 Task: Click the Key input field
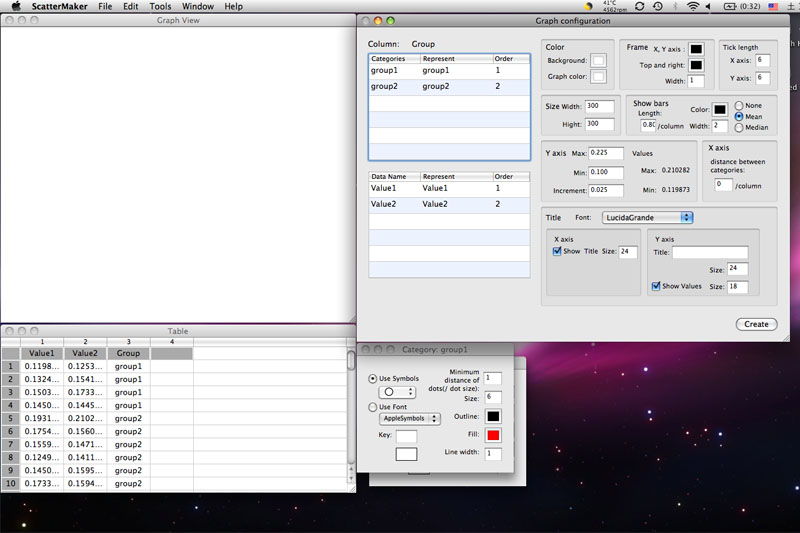(x=406, y=436)
